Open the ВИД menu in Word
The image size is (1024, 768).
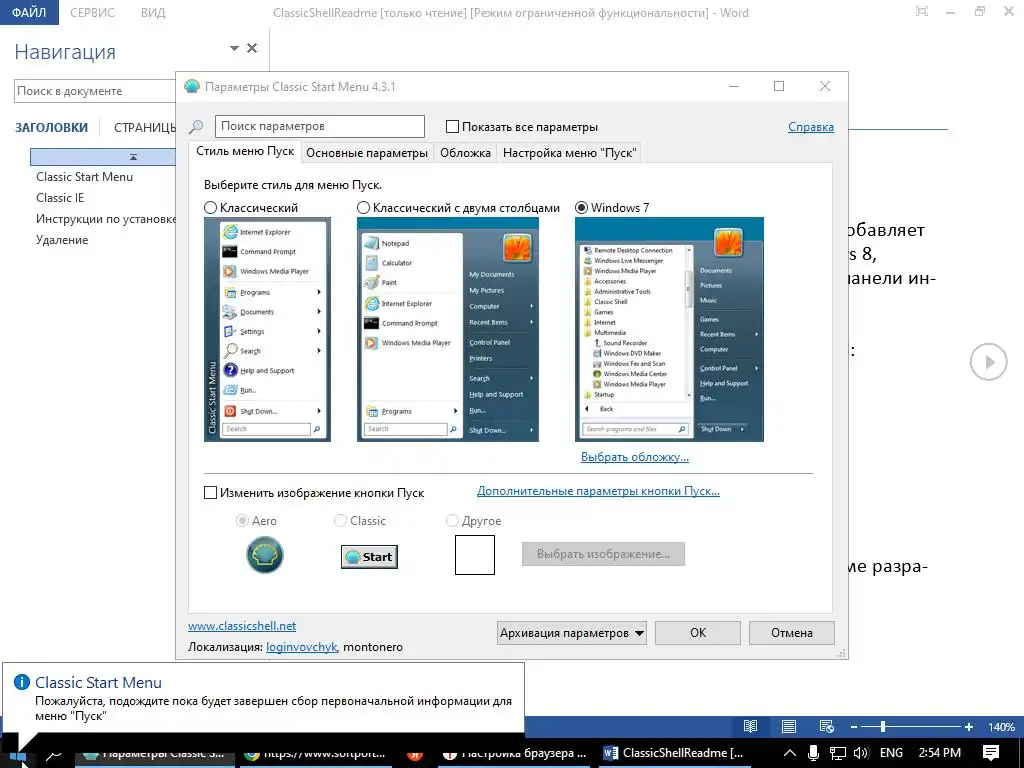153,12
